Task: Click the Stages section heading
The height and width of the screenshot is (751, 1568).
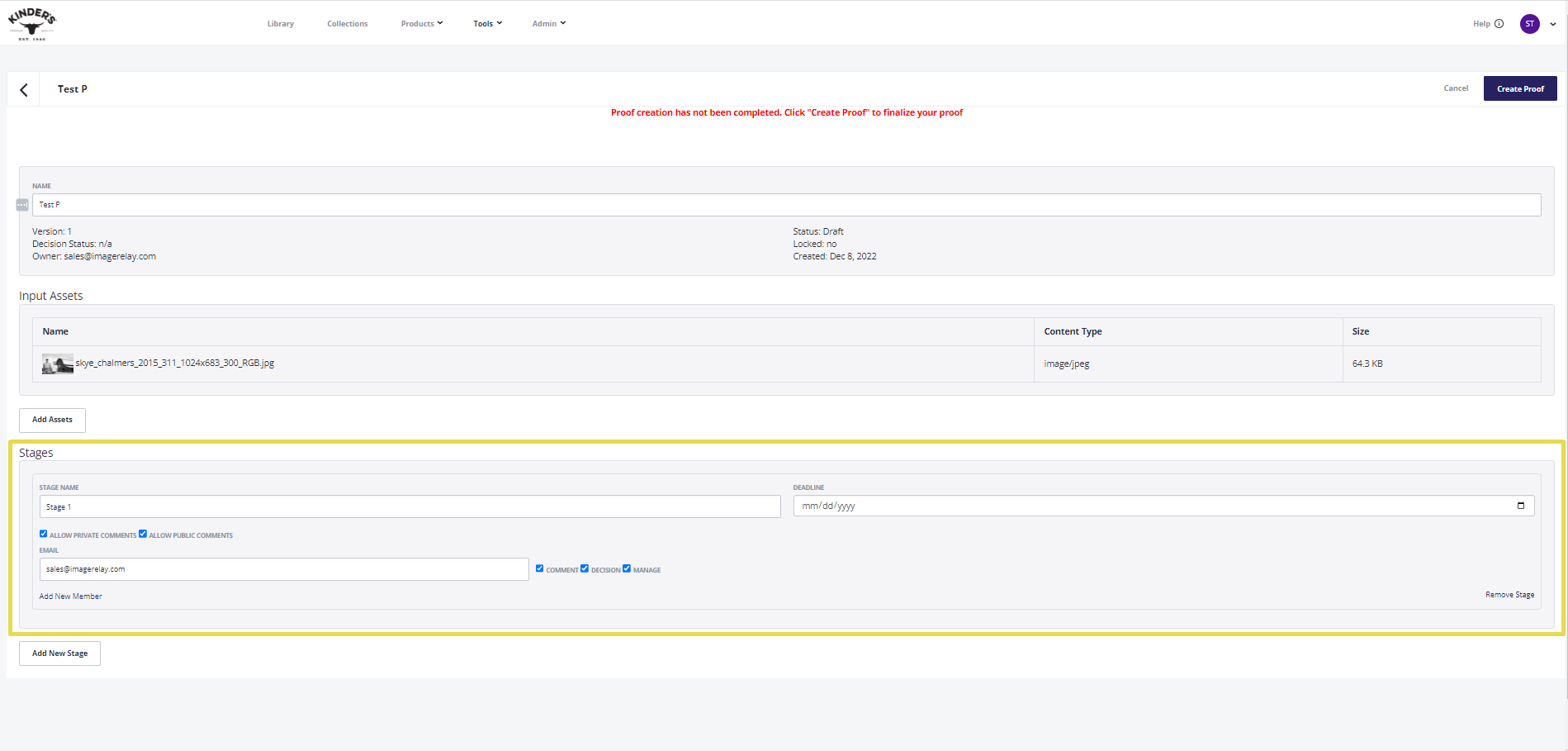Action: 36,453
